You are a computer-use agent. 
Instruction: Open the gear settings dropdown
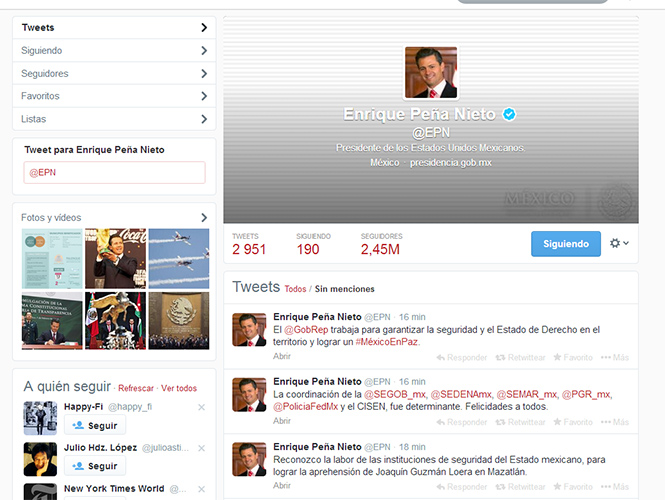click(619, 243)
